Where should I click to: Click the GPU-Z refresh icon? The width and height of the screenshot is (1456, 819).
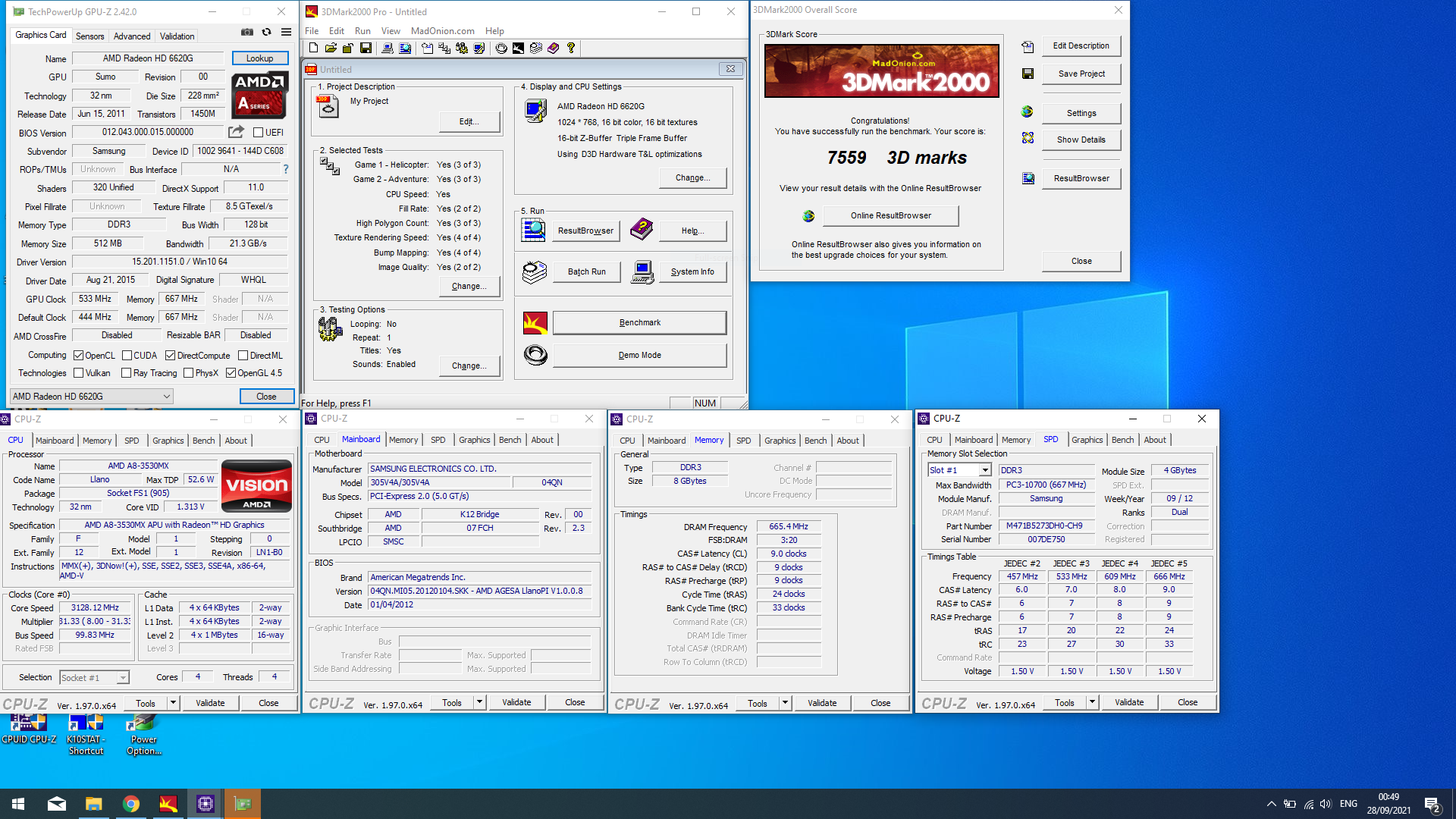click(x=266, y=33)
